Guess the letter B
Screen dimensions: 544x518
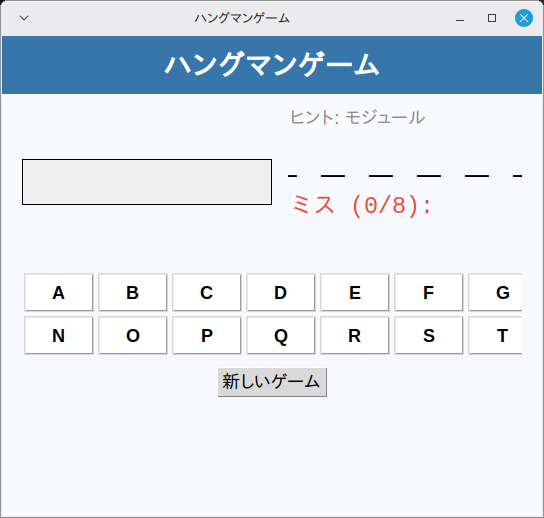pyautogui.click(x=133, y=292)
